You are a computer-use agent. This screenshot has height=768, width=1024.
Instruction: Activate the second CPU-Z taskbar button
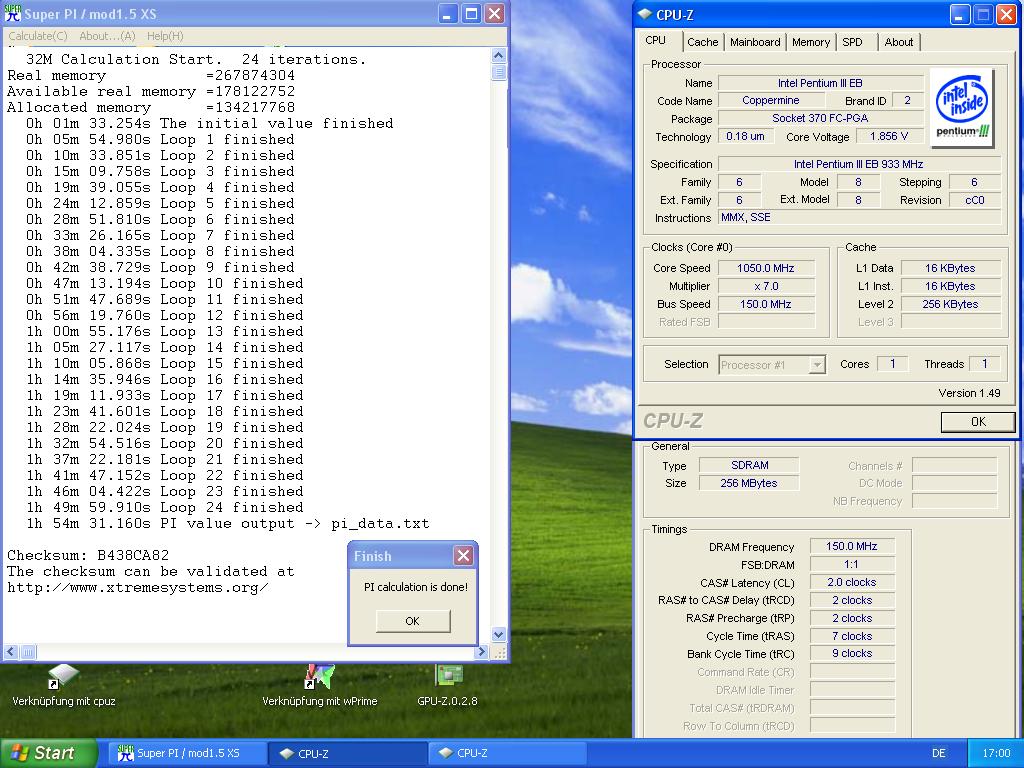point(507,753)
